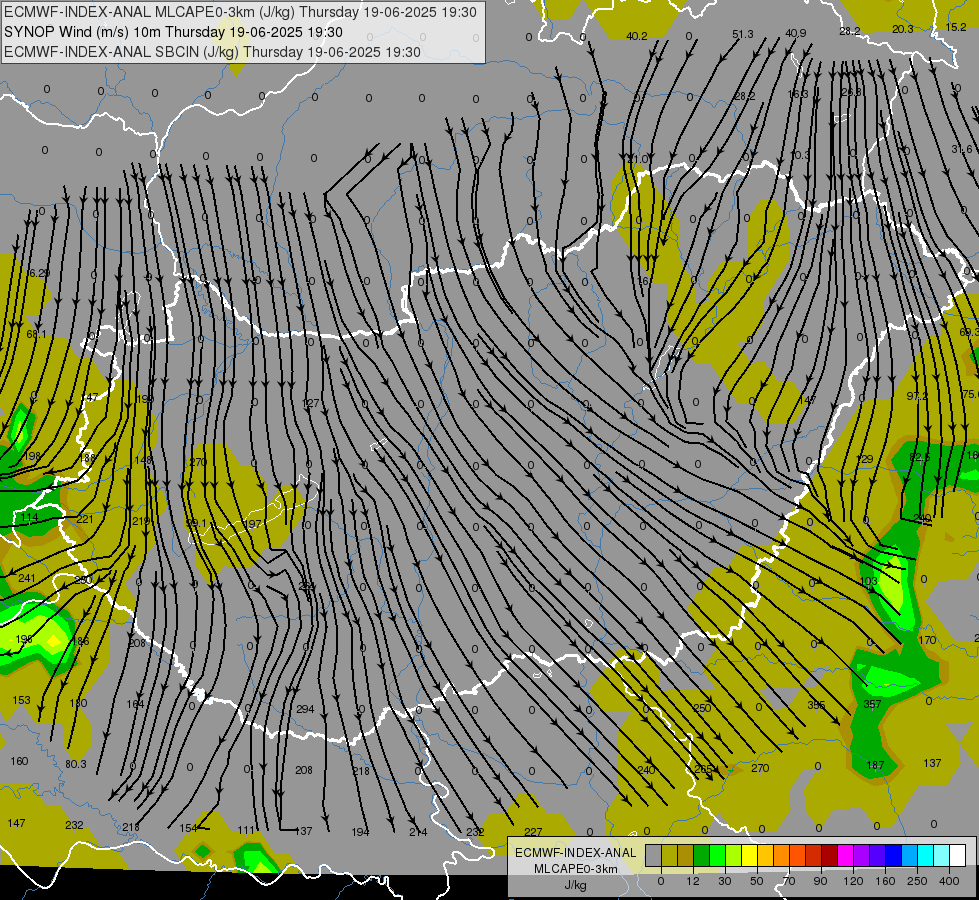The image size is (979, 900).
Task: Click the map value 355
Action: pyautogui.click(x=816, y=705)
